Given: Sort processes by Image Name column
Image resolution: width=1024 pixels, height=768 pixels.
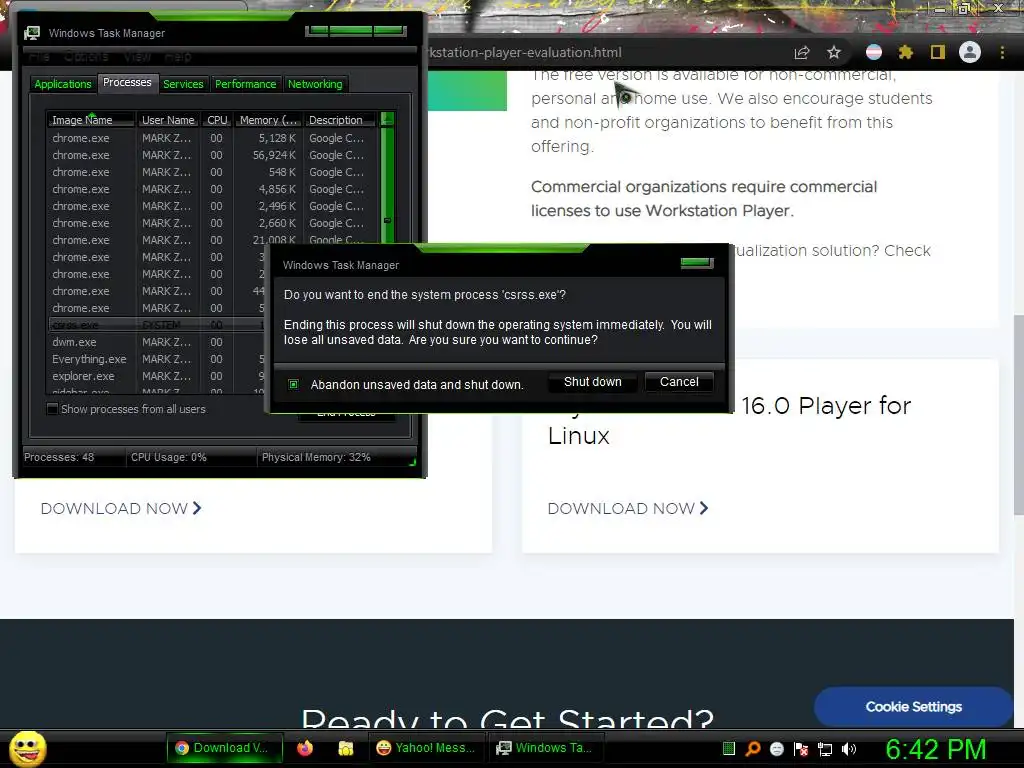Looking at the screenshot, I should click(x=91, y=120).
